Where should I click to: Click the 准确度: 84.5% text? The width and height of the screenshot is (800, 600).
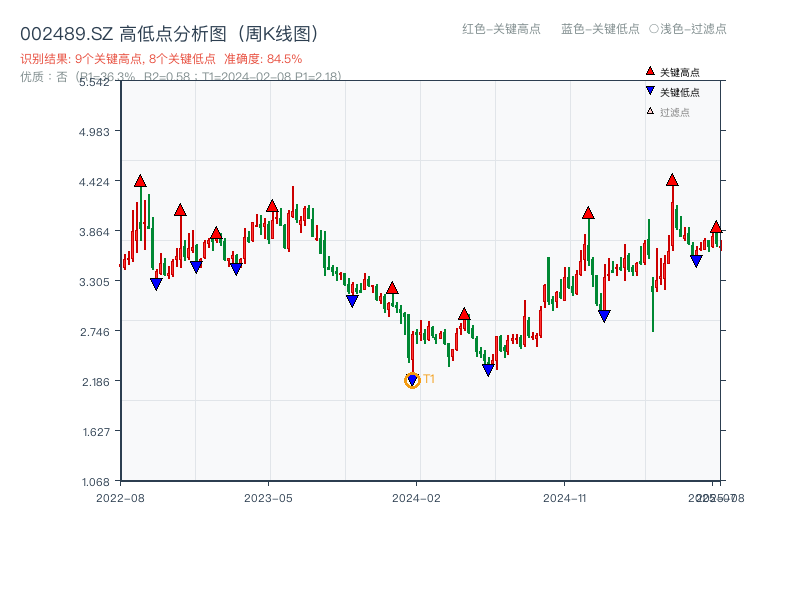pos(263,59)
